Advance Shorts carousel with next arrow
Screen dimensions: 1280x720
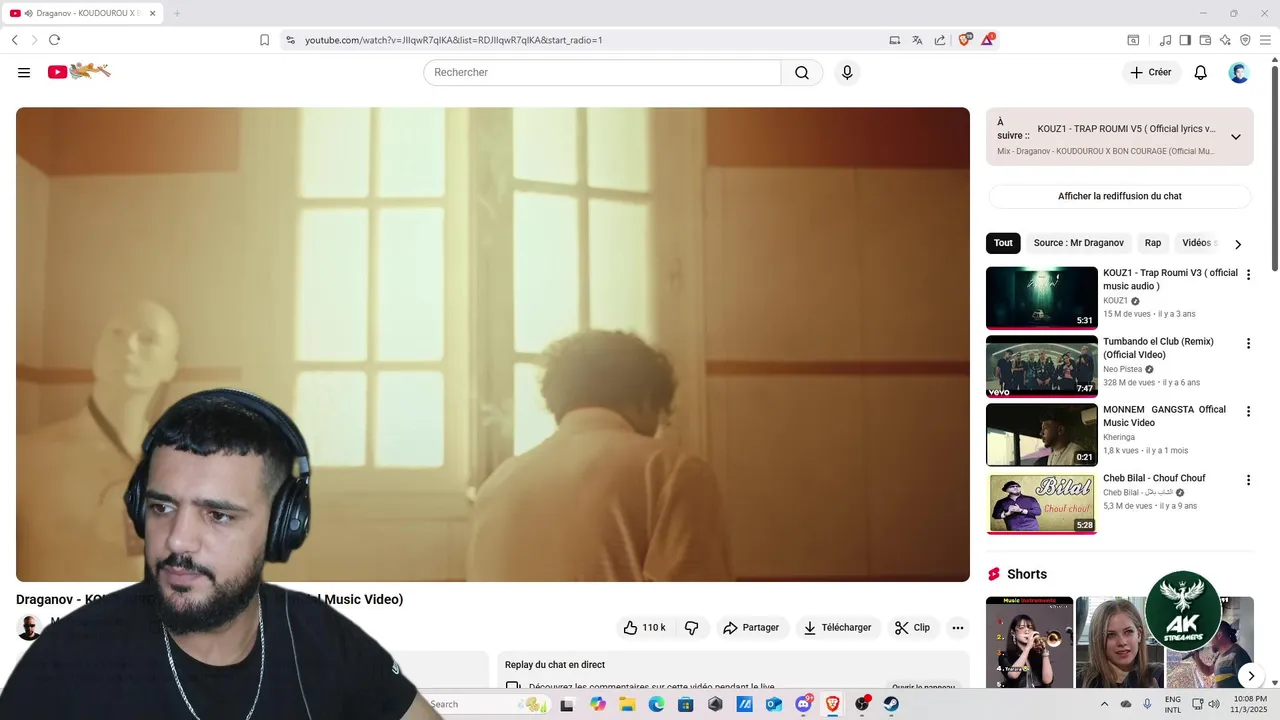(x=1250, y=676)
